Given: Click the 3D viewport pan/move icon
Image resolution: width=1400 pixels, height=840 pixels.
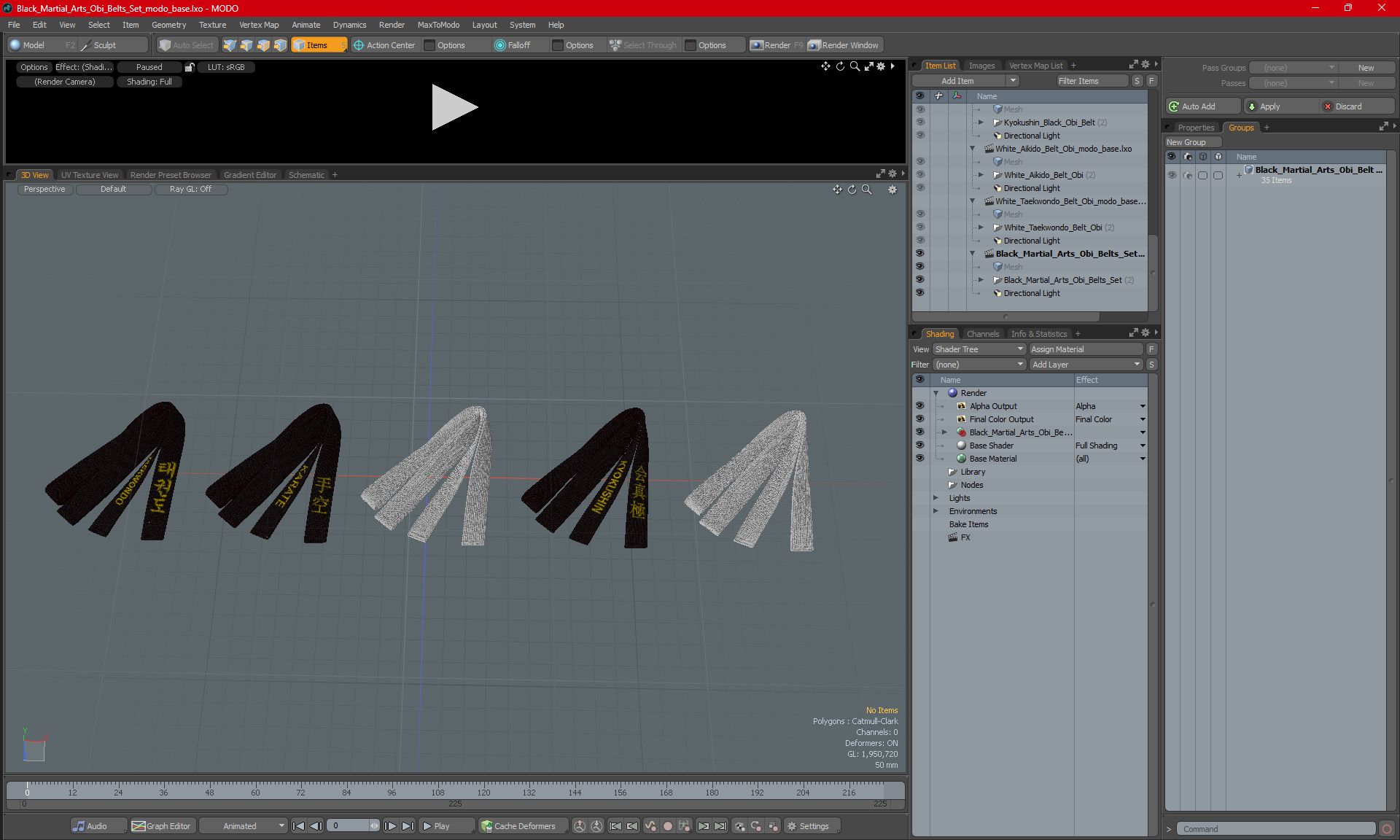Looking at the screenshot, I should (837, 190).
